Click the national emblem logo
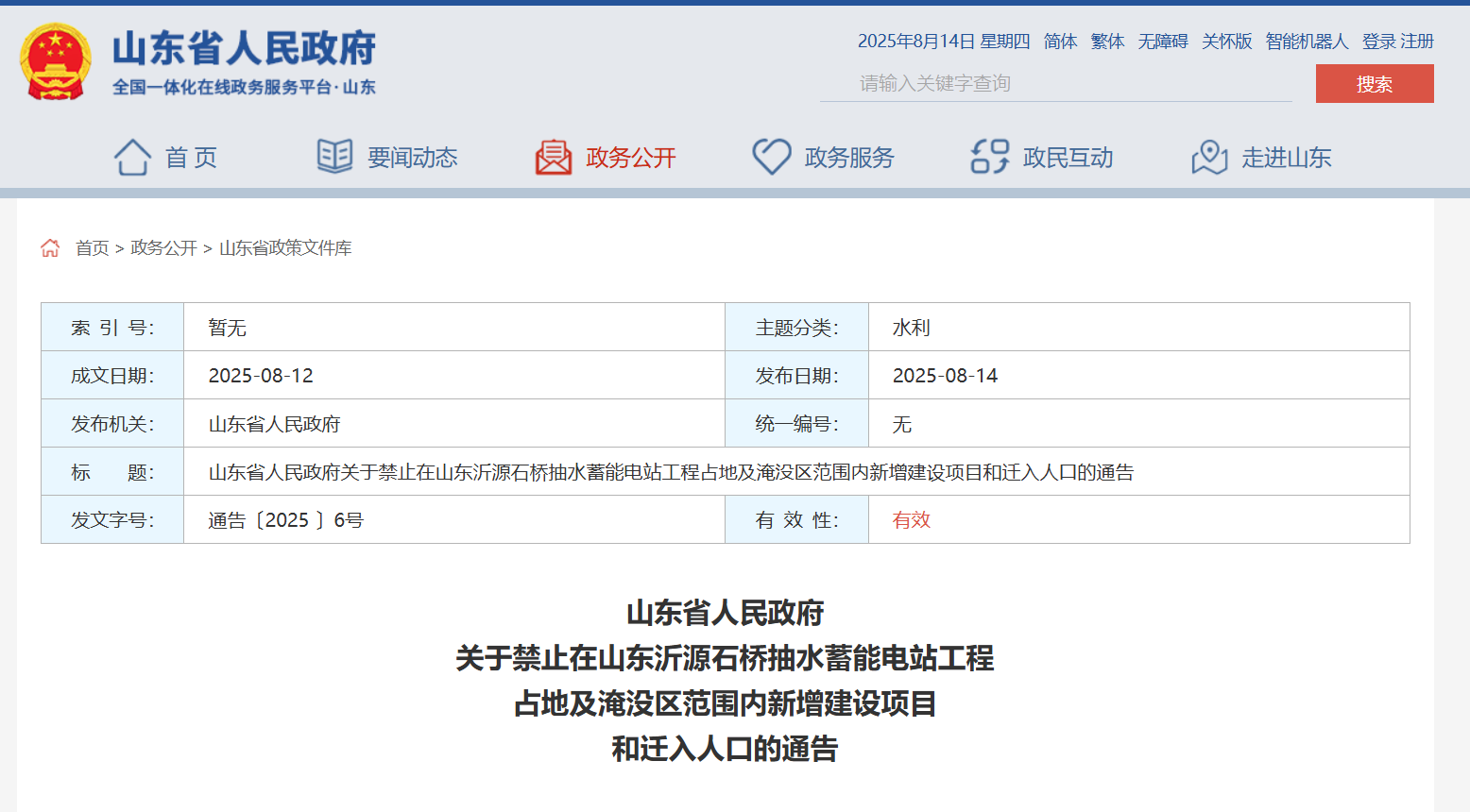The image size is (1470, 812). pyautogui.click(x=55, y=62)
